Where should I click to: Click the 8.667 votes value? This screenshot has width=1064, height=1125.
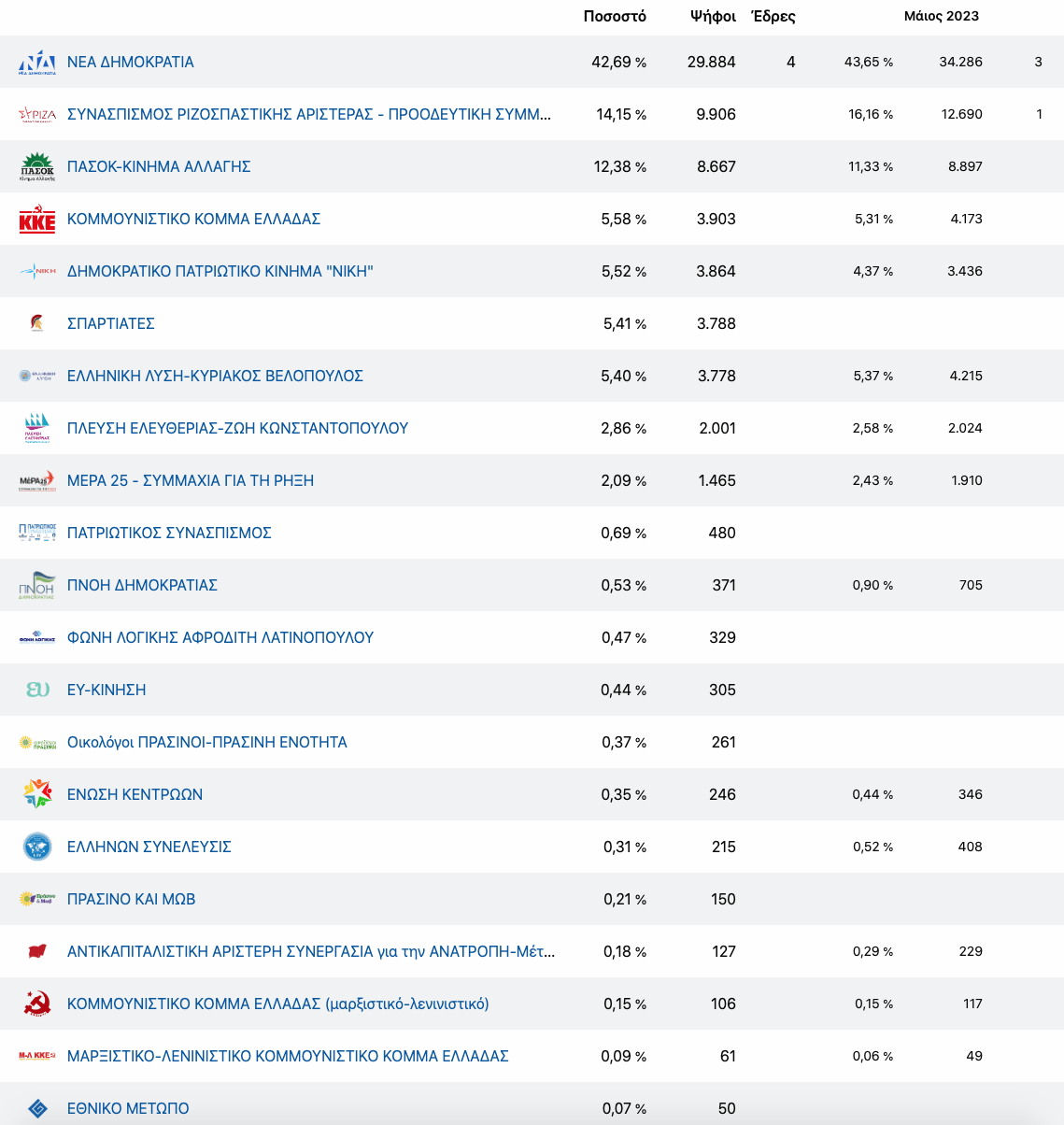coord(716,166)
